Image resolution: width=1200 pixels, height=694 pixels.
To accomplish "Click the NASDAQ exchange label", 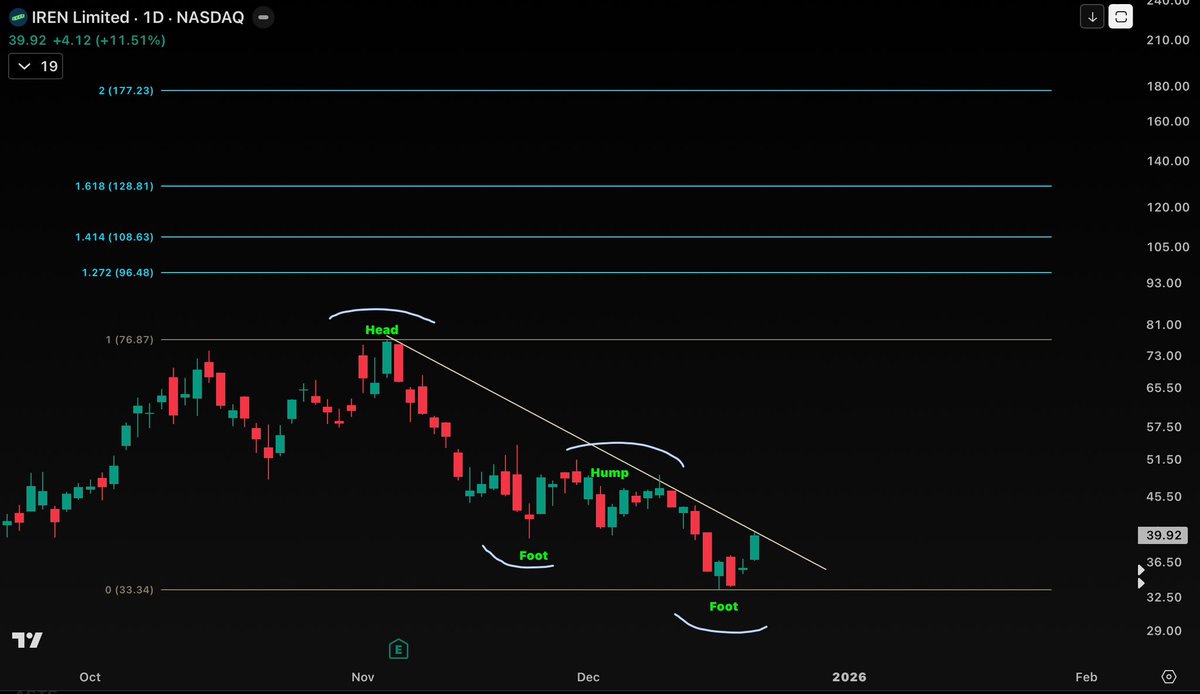I will 208,18.
